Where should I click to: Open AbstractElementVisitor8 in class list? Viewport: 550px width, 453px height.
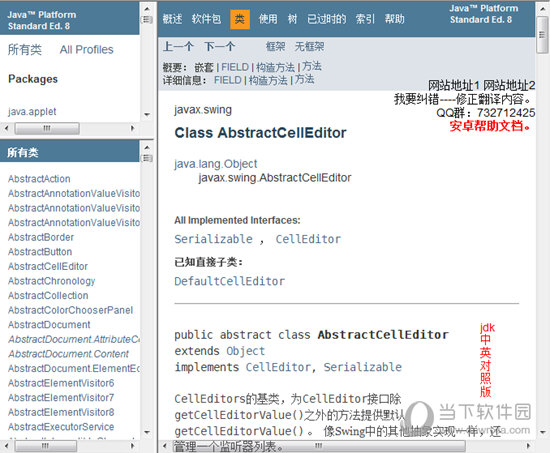click(61, 412)
